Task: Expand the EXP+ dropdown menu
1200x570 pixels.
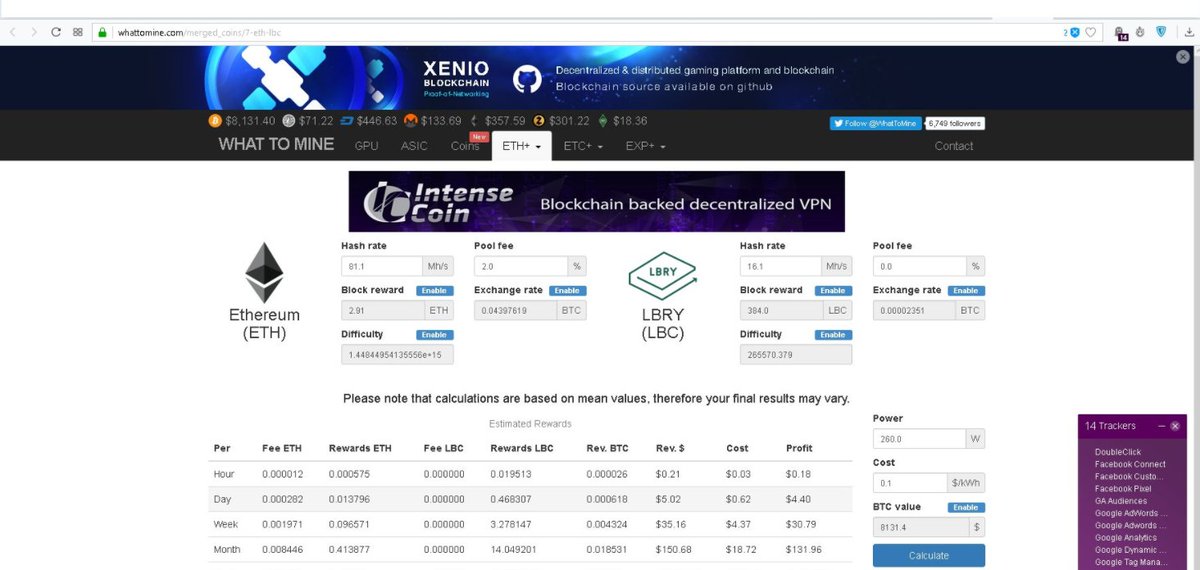Action: 646,146
